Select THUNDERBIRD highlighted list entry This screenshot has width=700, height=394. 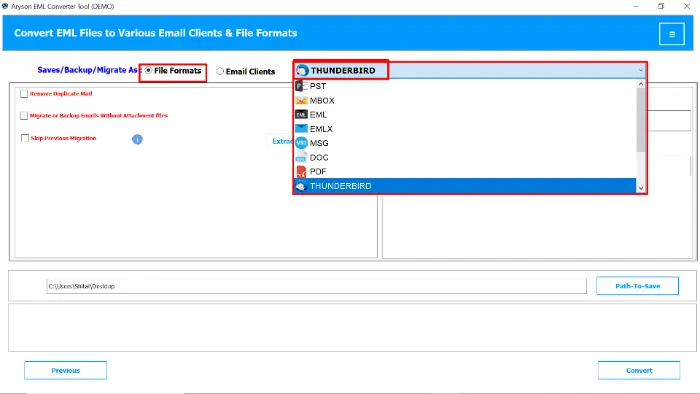click(465, 186)
